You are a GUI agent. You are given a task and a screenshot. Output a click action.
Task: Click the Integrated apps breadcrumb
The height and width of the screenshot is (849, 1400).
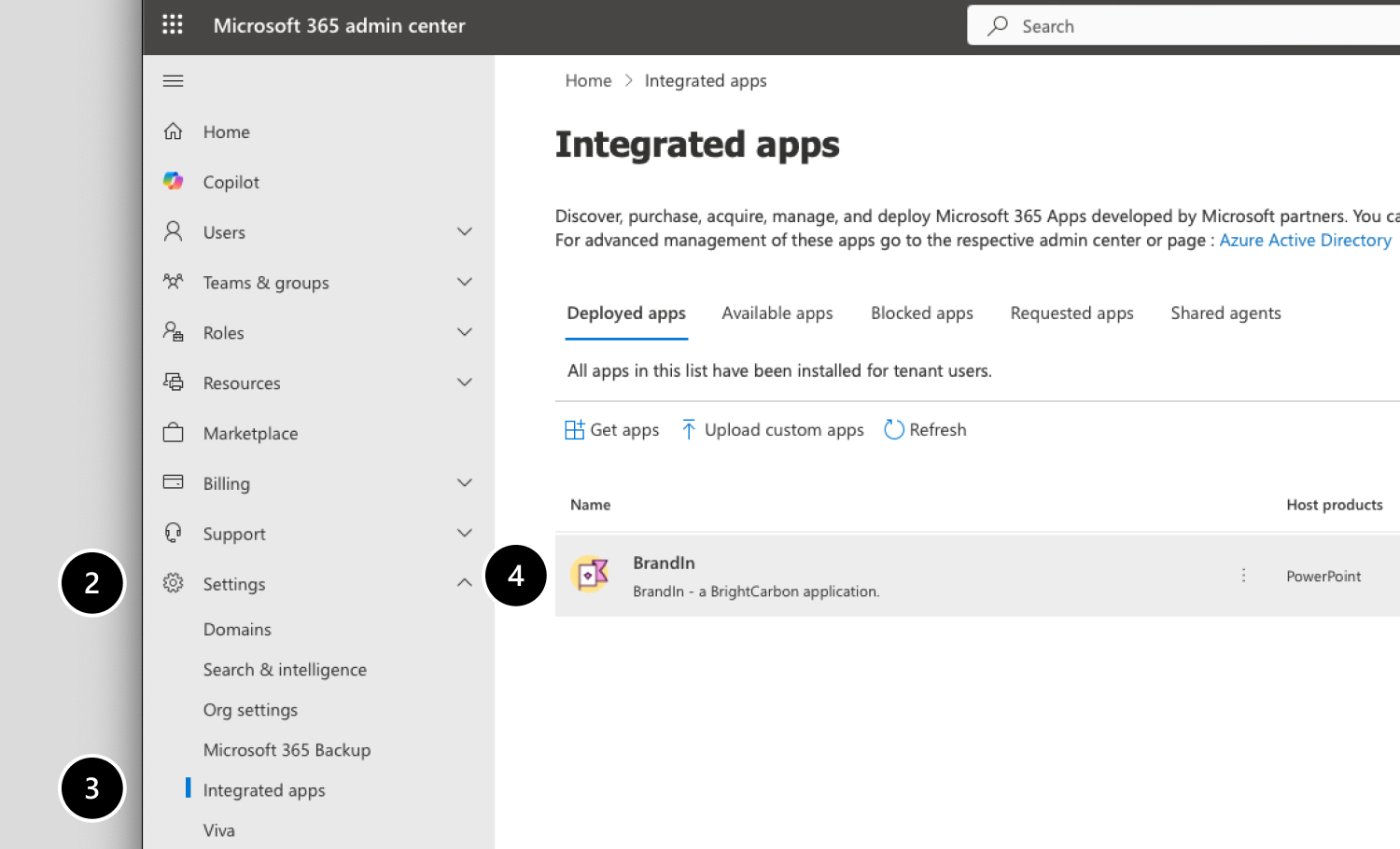[706, 81]
